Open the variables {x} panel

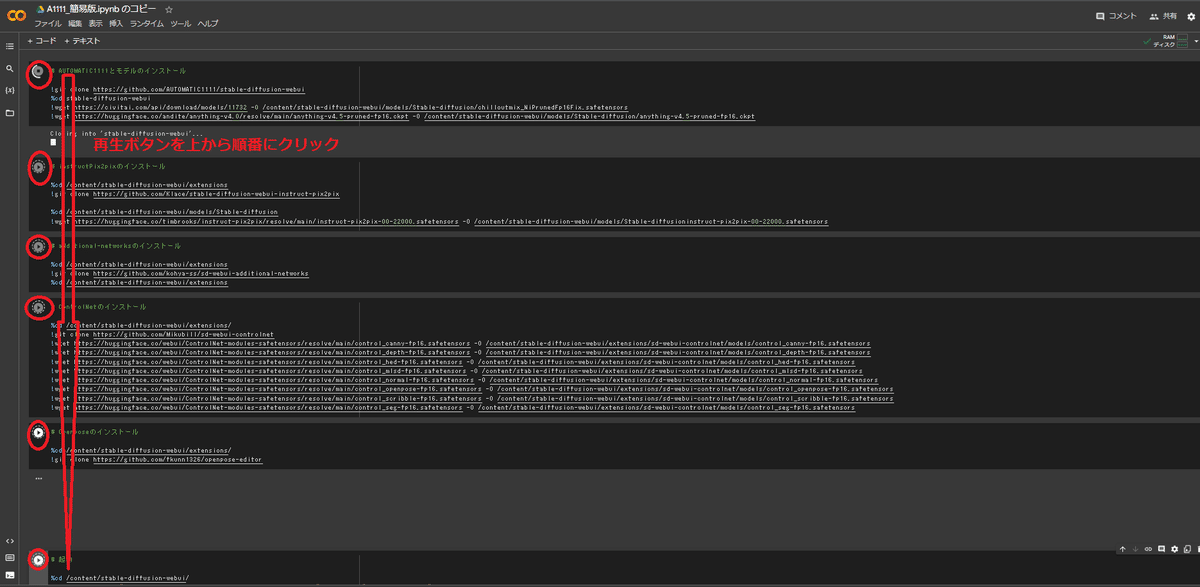pos(10,91)
